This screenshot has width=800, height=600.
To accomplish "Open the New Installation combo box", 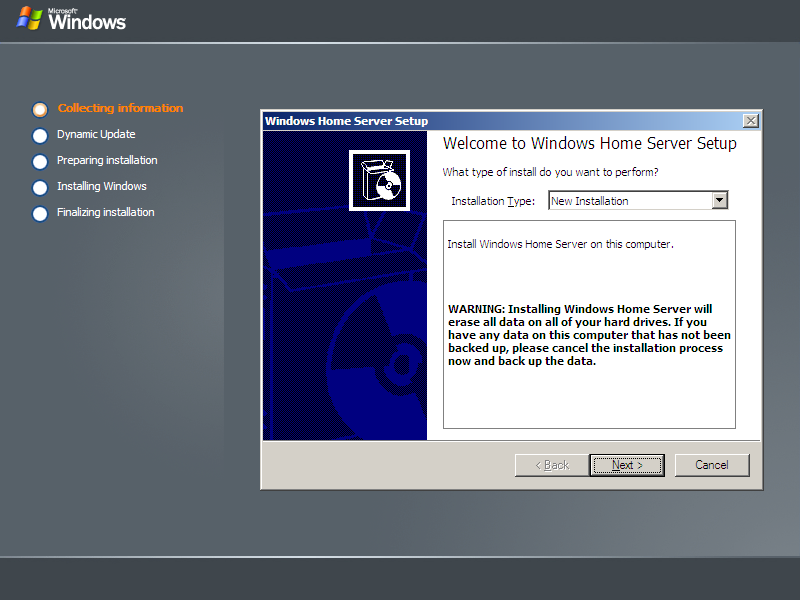I will (630, 201).
